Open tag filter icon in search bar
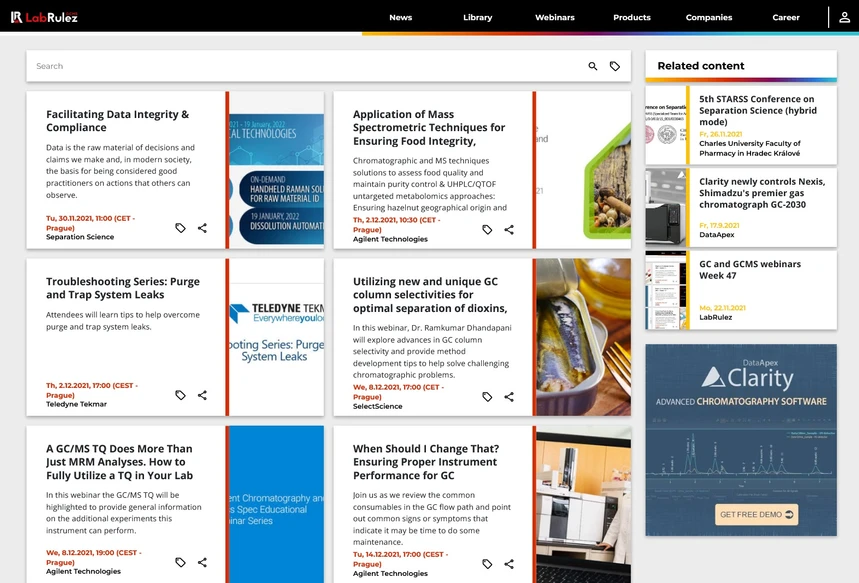The height and width of the screenshot is (583, 859). pyautogui.click(x=615, y=66)
